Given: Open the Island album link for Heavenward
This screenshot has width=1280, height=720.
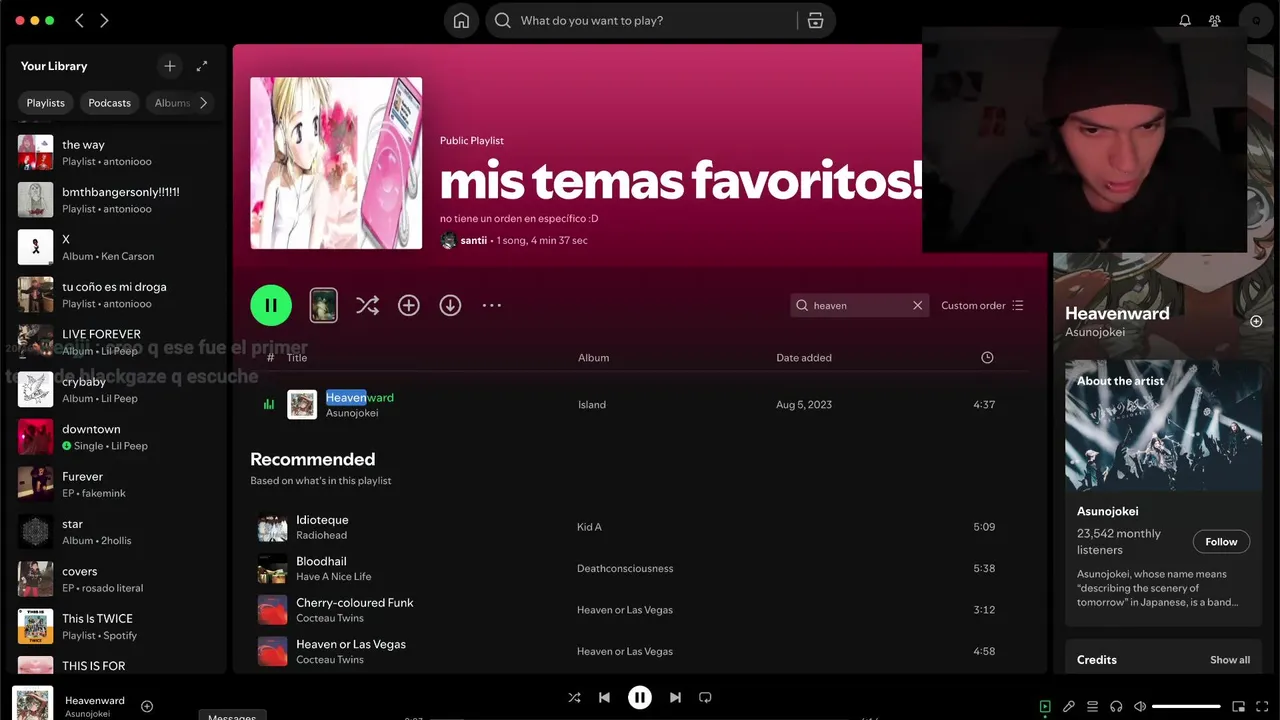Looking at the screenshot, I should pos(592,405).
